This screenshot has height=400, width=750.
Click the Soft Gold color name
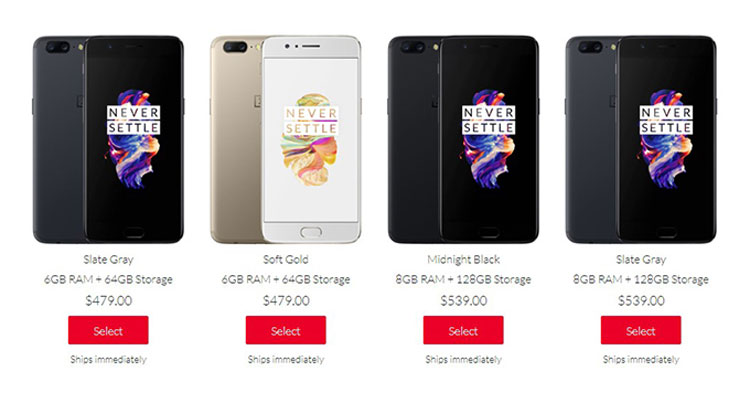tap(286, 259)
